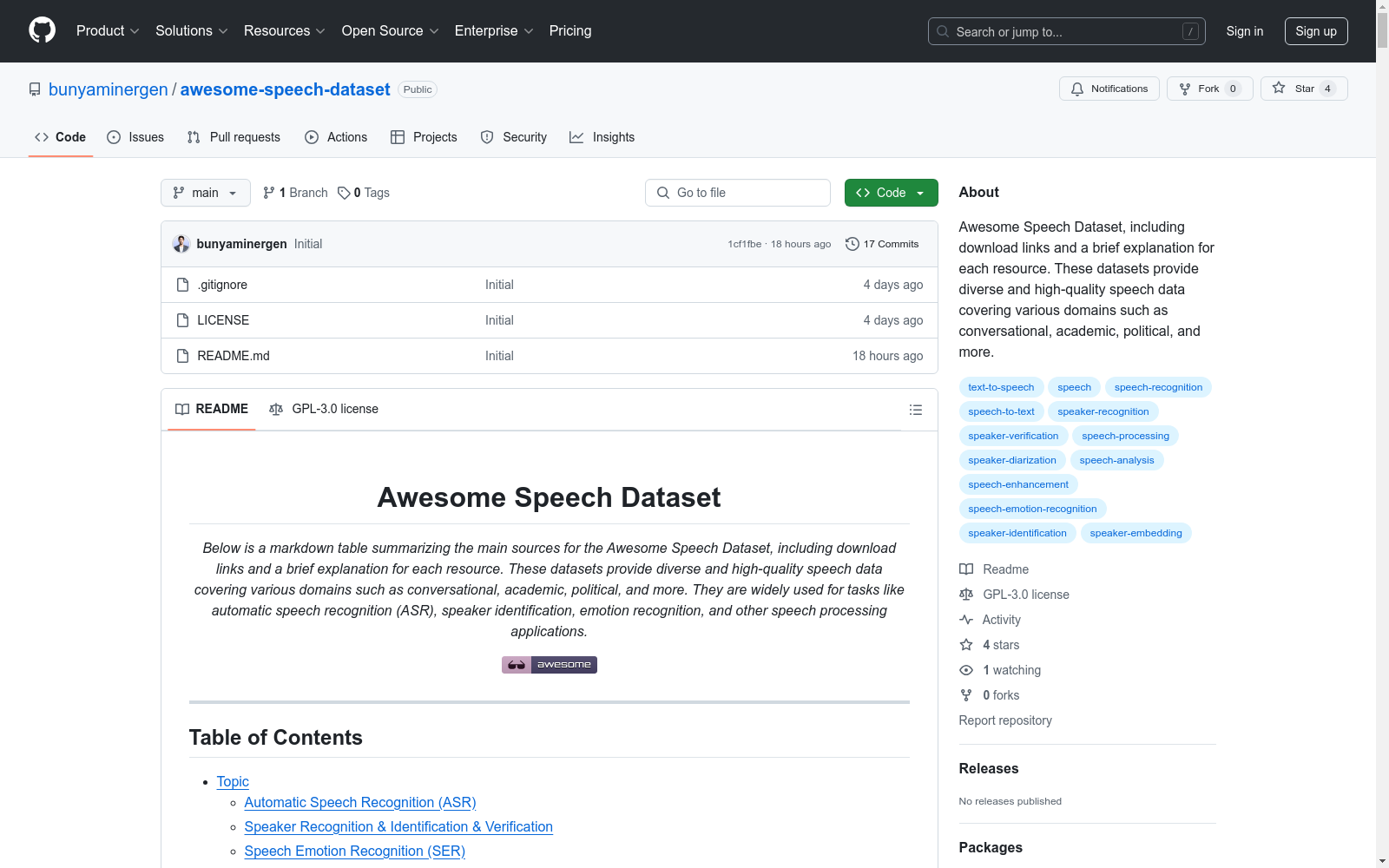Click the star icon beside 4 stars
Image resolution: width=1389 pixels, height=868 pixels.
pyautogui.click(x=966, y=645)
